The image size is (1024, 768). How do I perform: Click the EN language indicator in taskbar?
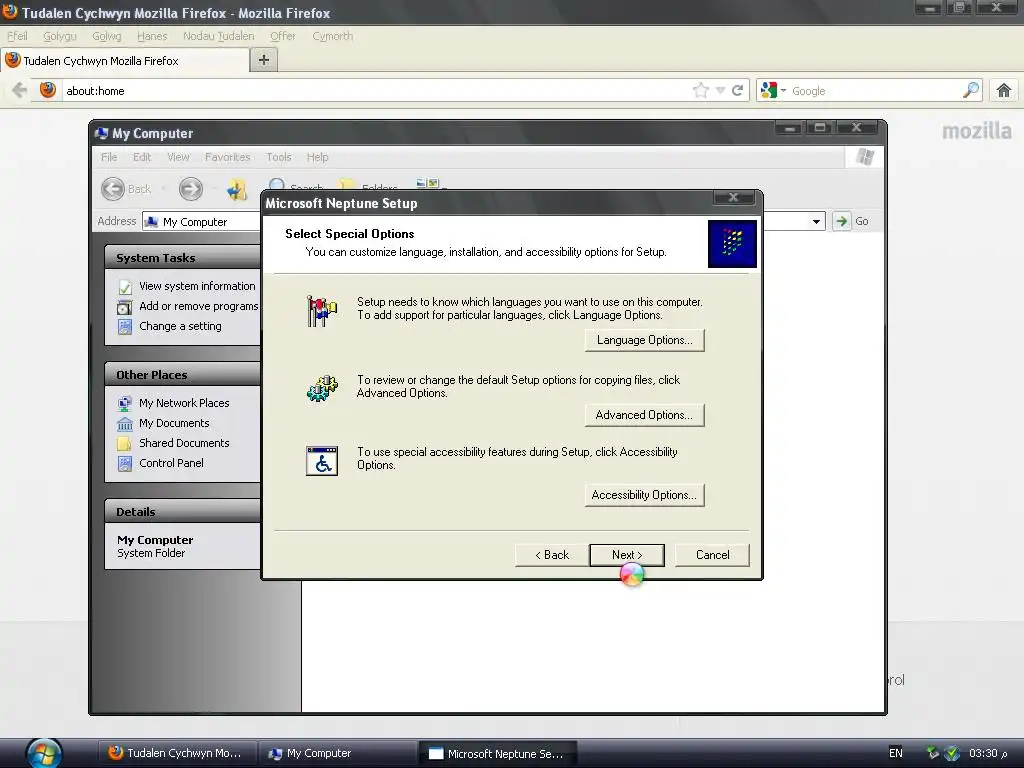click(896, 753)
